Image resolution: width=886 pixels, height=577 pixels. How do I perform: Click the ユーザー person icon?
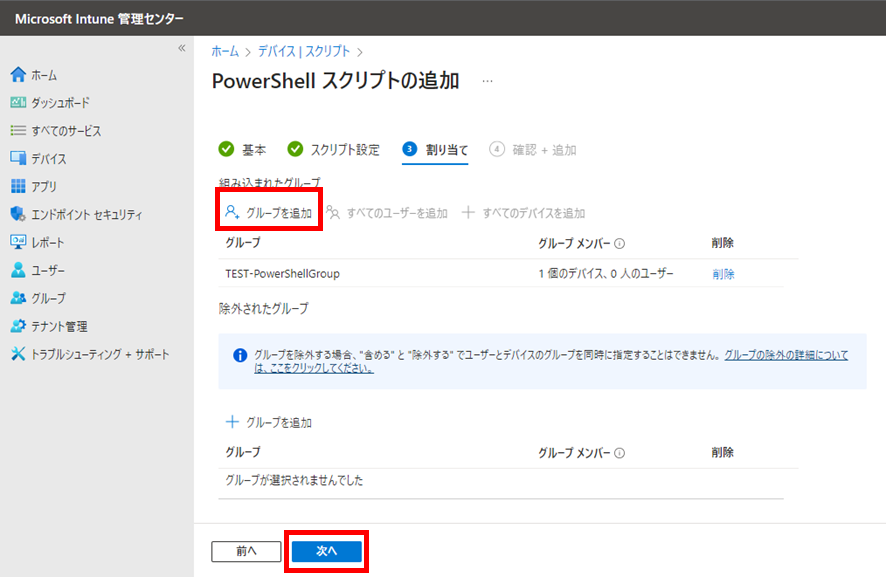tap(18, 270)
